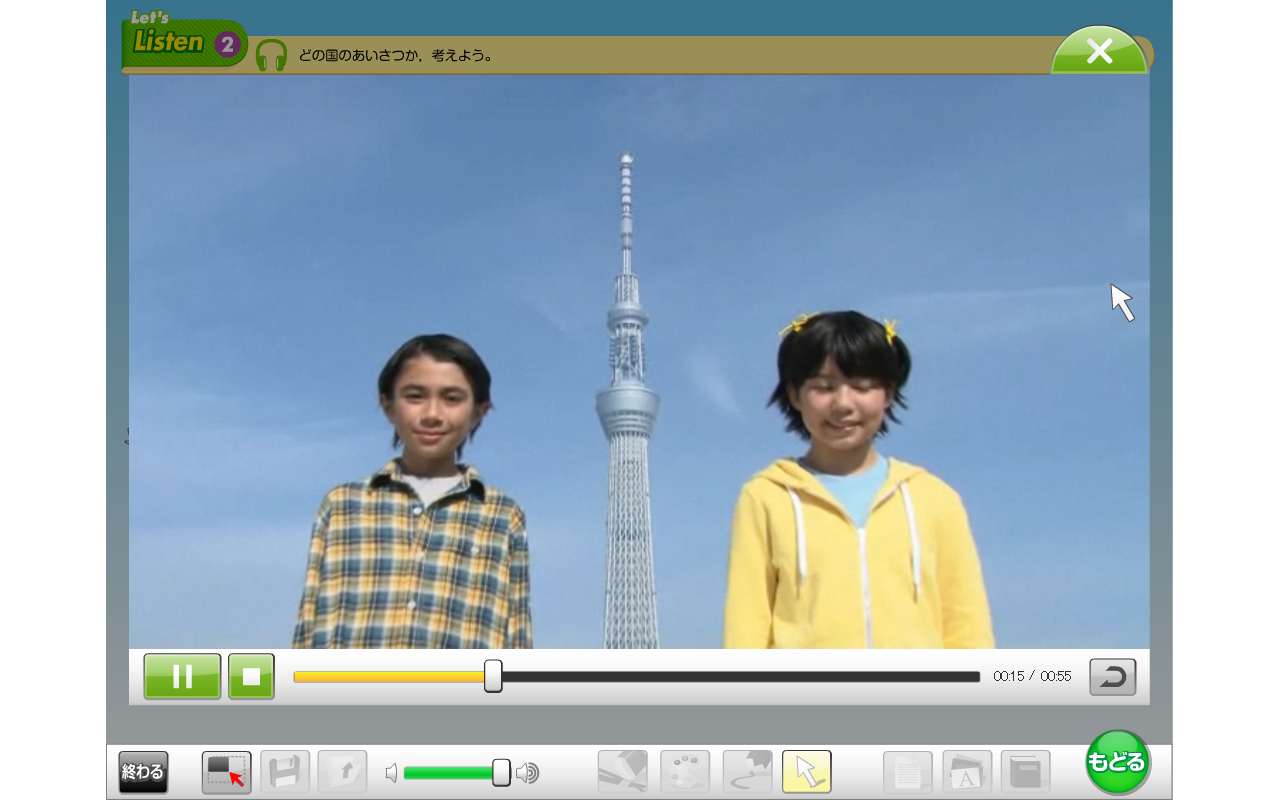Select the screen capture area tool

coord(226,772)
